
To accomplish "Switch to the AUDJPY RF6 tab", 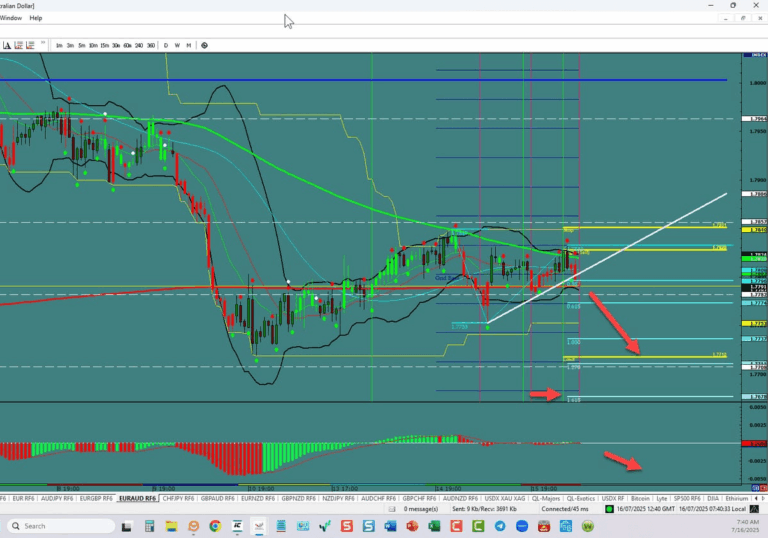I will [57, 498].
